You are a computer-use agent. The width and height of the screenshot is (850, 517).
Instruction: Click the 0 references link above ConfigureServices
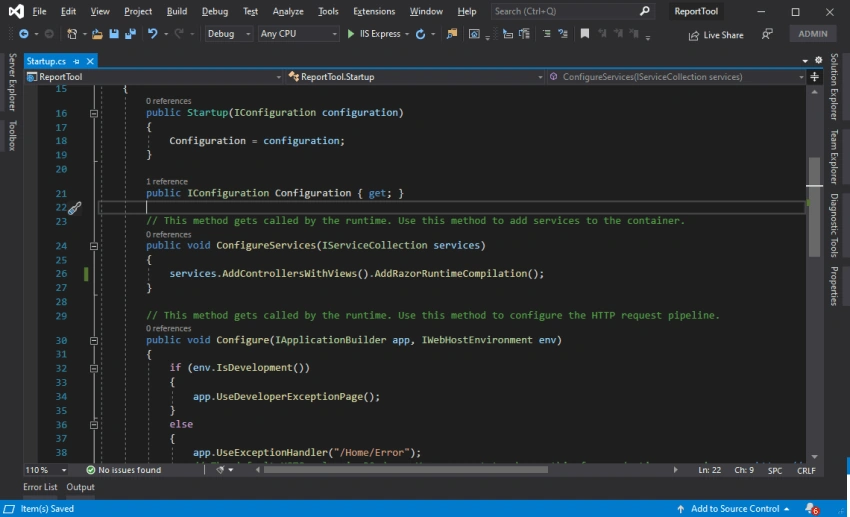pyautogui.click(x=169, y=235)
